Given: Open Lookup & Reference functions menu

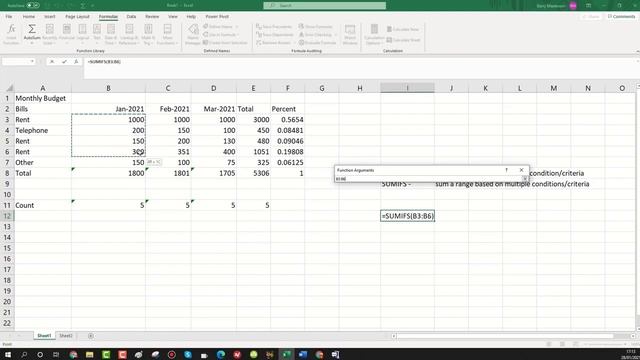Looking at the screenshot, I should pos(129,34).
